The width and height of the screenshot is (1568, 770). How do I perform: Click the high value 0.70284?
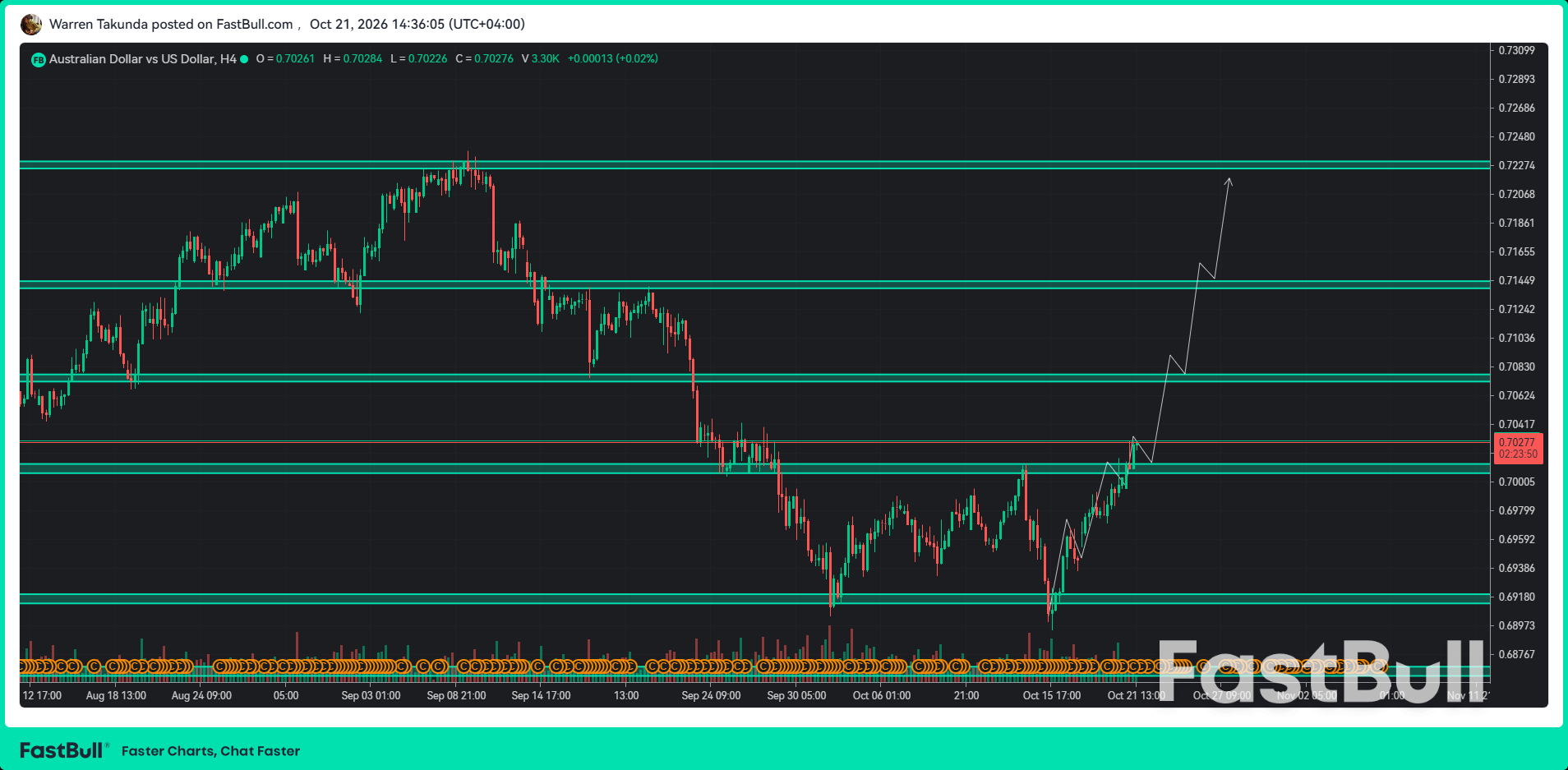click(x=362, y=59)
